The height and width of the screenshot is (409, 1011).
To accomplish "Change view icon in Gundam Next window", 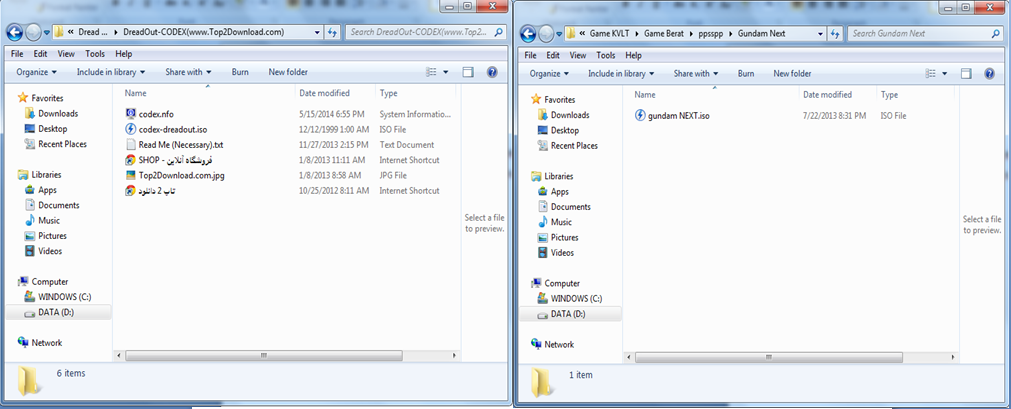I will pyautogui.click(x=932, y=74).
